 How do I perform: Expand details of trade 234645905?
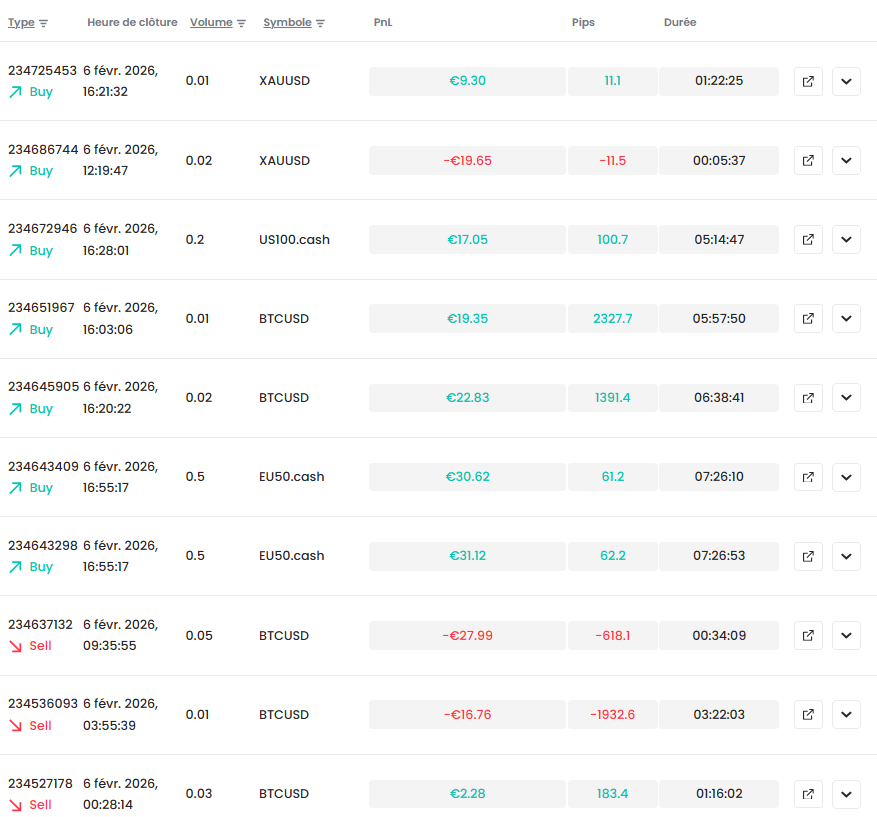point(846,398)
